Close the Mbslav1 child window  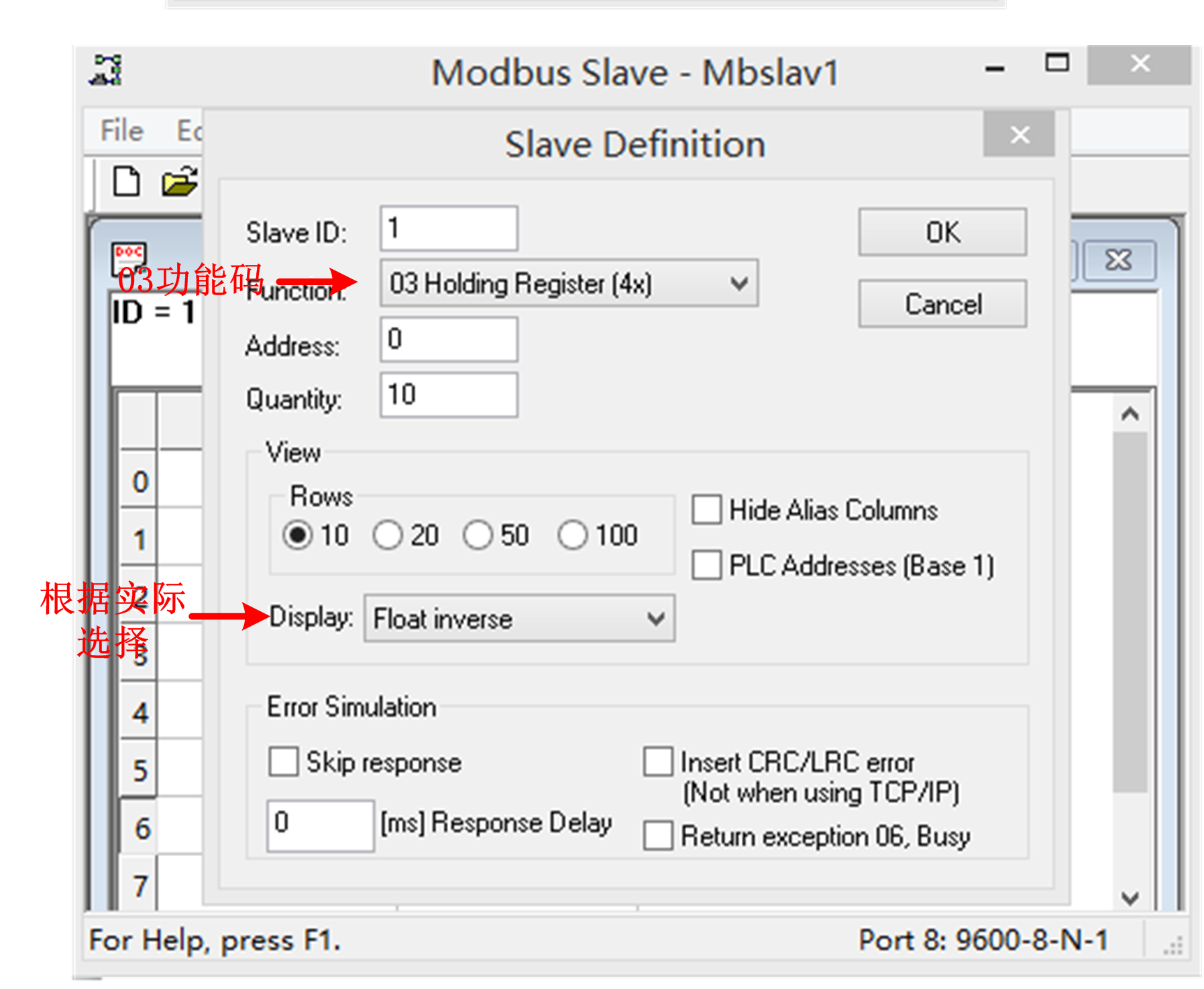click(x=1118, y=260)
